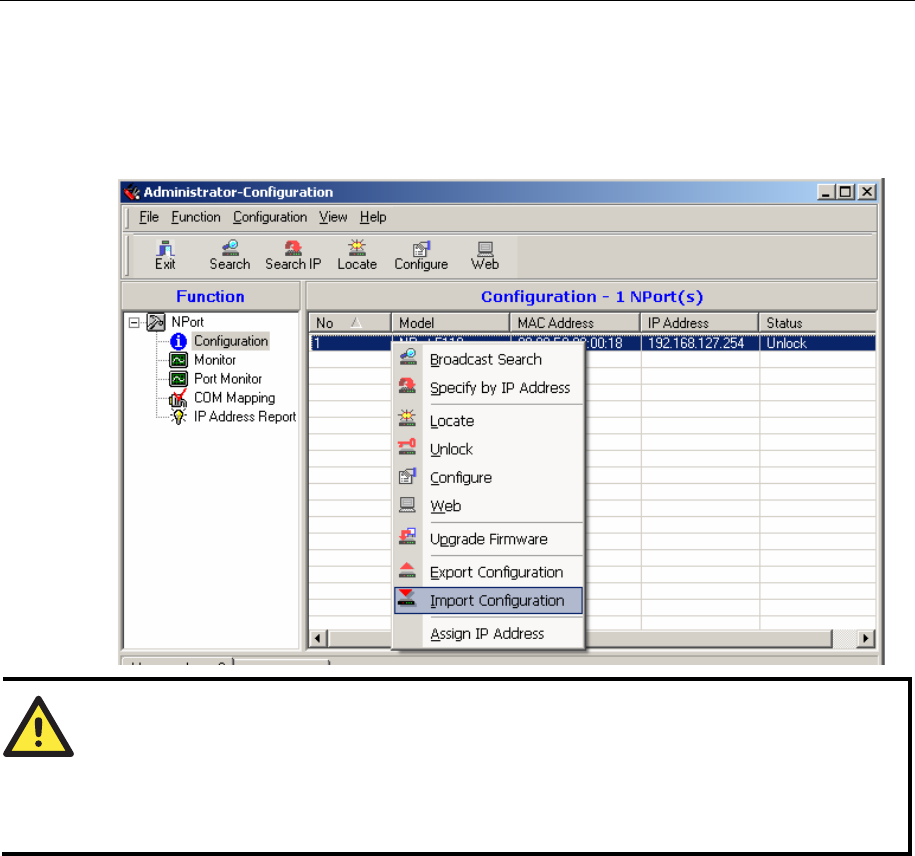Click the blue info Configuration tree icon
This screenshot has width=915, height=856.
tap(179, 341)
